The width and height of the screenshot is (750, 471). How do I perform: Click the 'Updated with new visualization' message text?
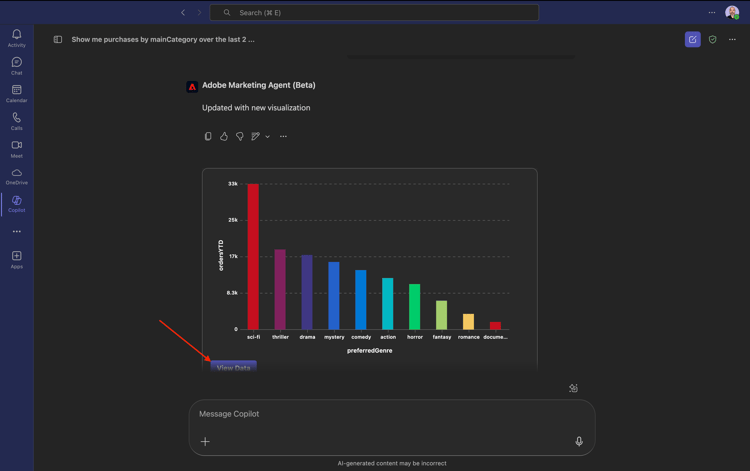tap(256, 108)
